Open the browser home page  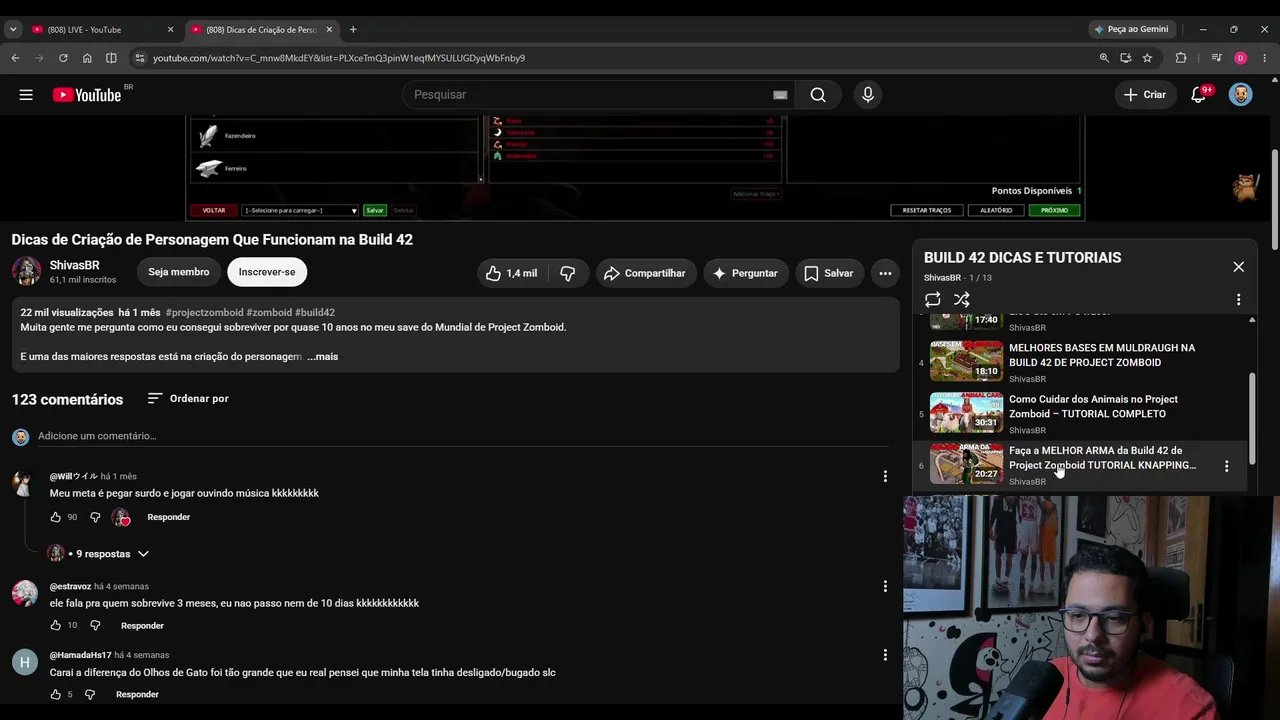(x=87, y=58)
